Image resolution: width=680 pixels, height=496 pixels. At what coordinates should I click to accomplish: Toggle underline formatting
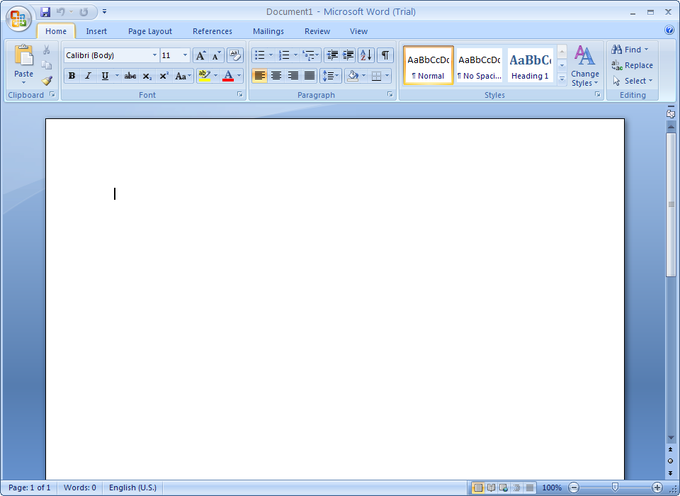[x=105, y=76]
